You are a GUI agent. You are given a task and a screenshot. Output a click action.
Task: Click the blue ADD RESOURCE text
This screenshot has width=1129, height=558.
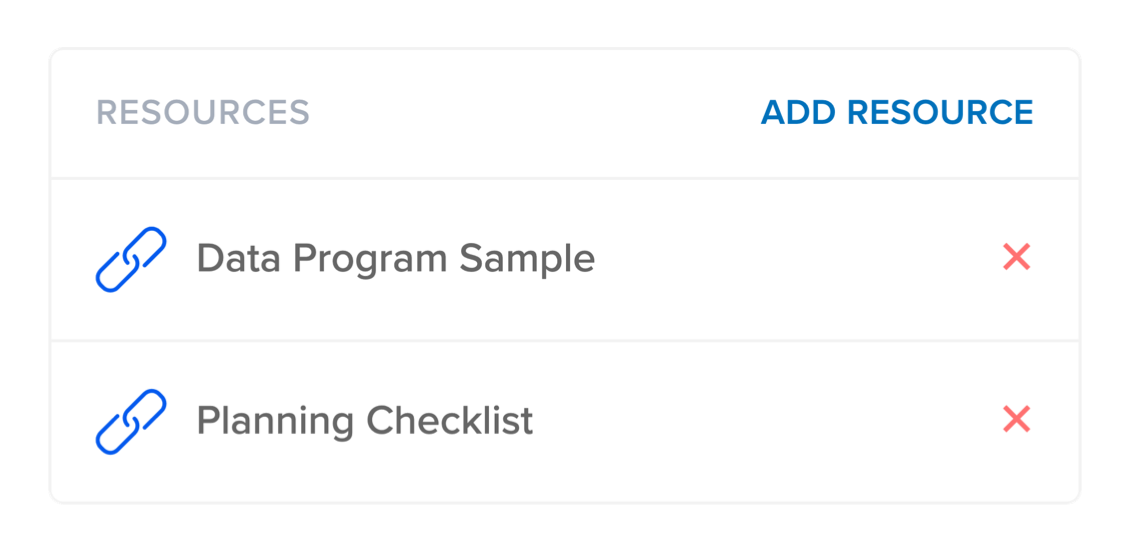[x=896, y=112]
